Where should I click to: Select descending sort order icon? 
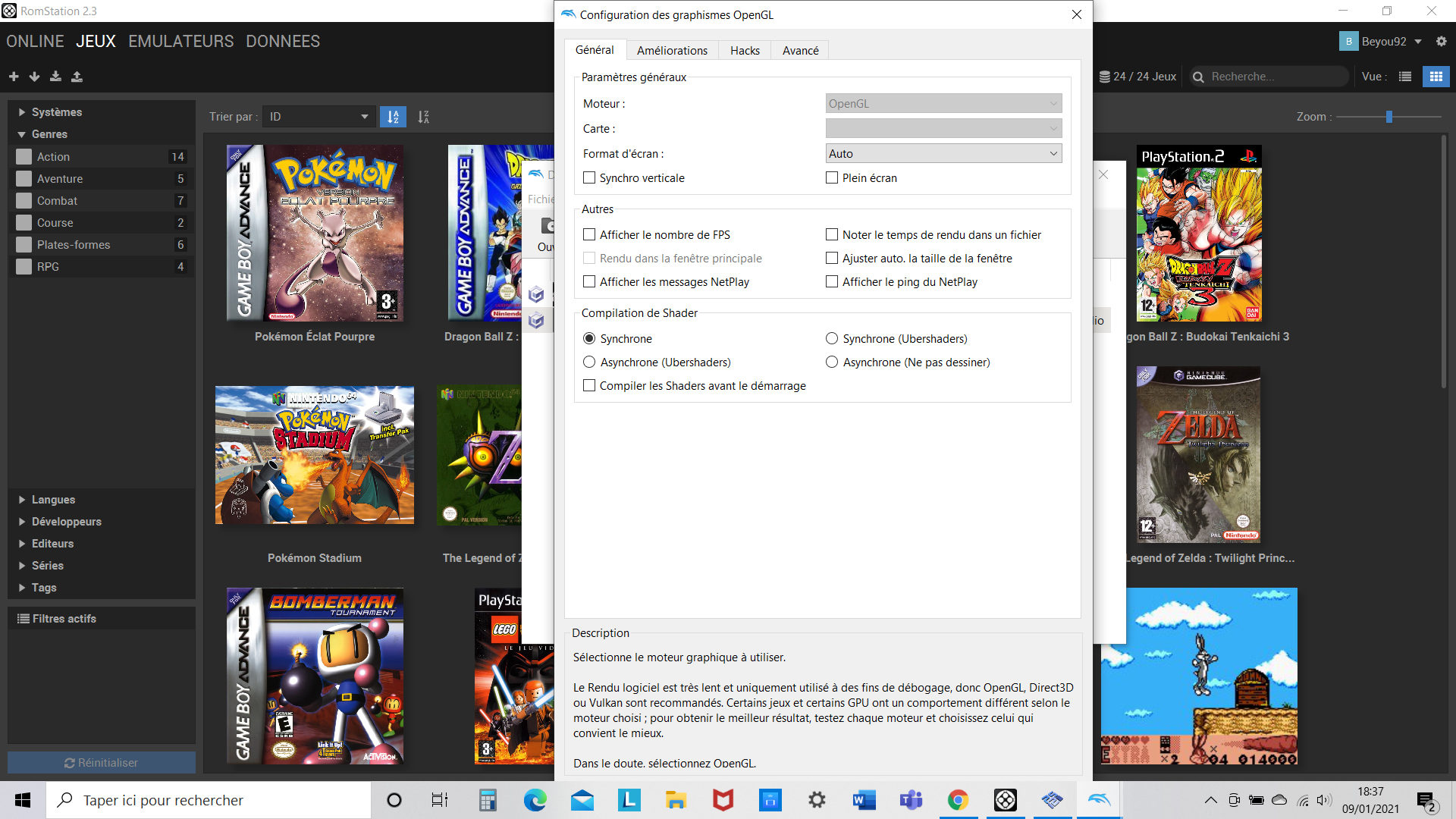(423, 117)
